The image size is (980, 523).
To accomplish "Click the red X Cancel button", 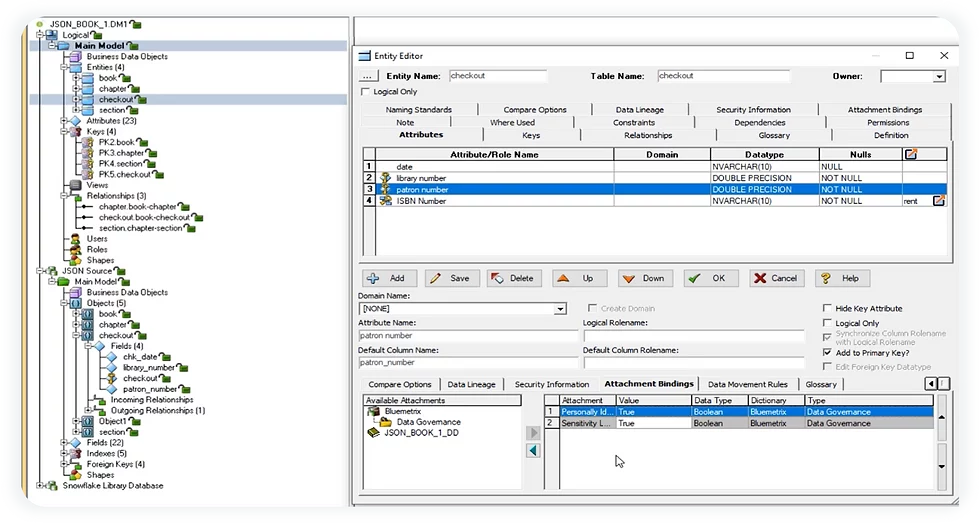I will (776, 278).
